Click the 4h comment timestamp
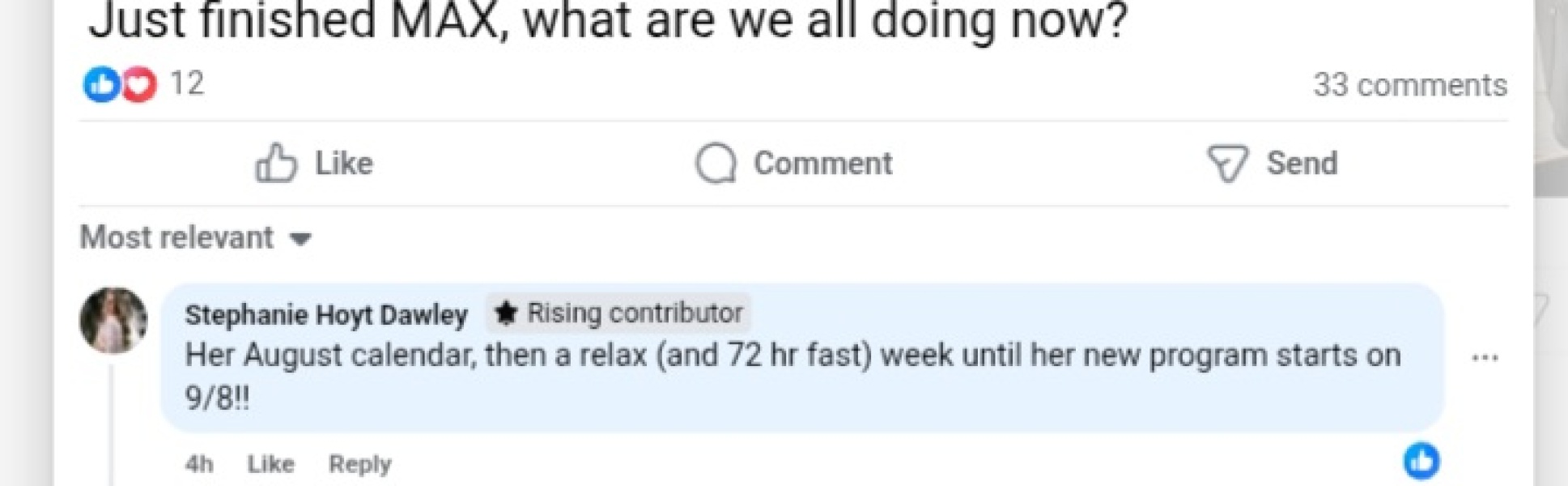Viewport: 1568px width, 486px height. [199, 464]
